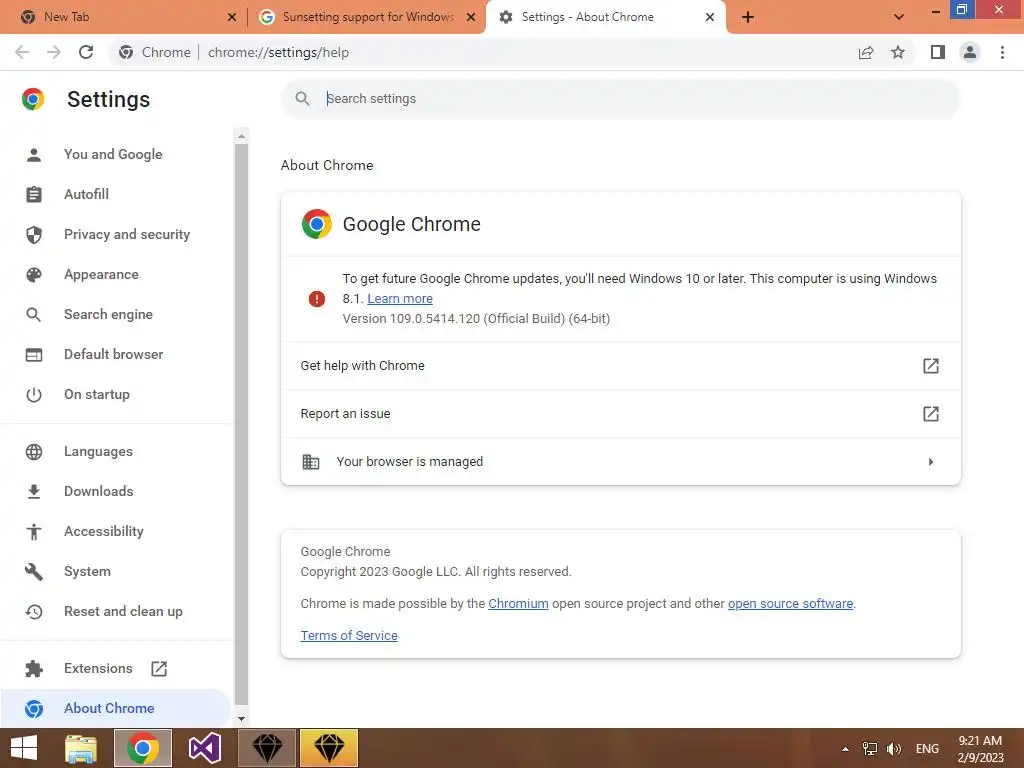Switch to Sunsetting support for Windows tab
Image resolution: width=1024 pixels, height=768 pixels.
click(x=368, y=17)
